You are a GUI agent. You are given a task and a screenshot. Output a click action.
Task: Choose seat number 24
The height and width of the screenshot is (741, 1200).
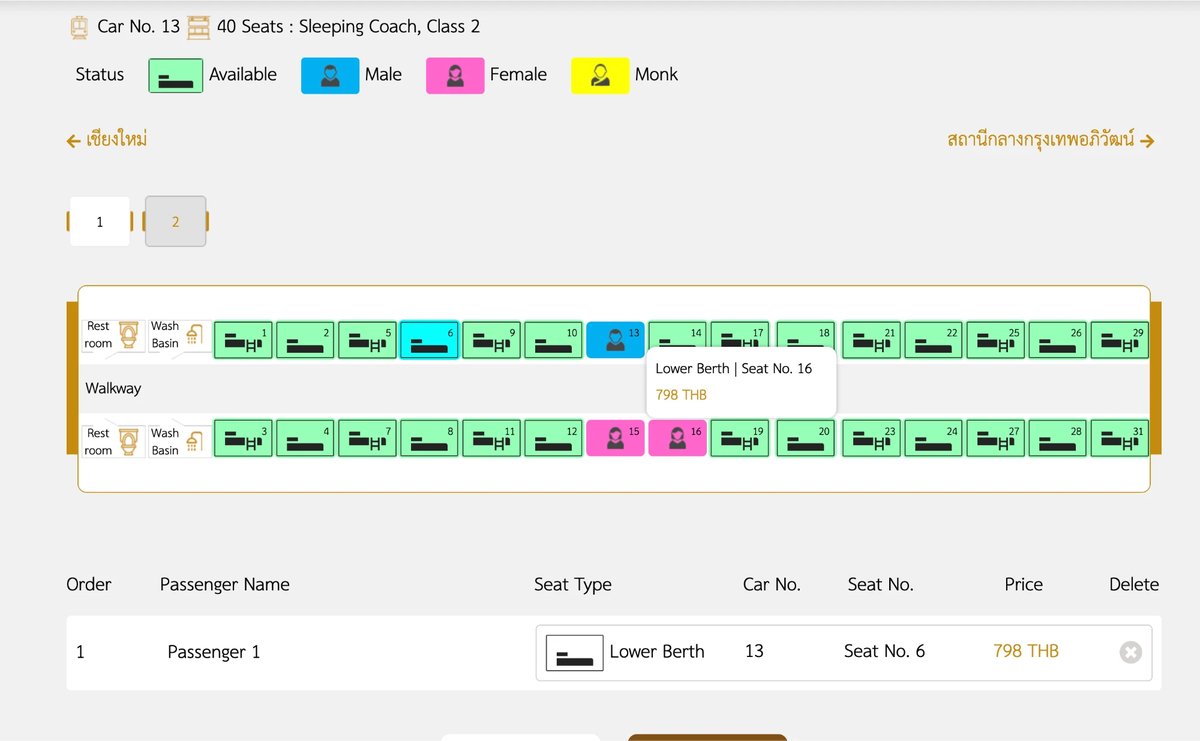pyautogui.click(x=933, y=438)
